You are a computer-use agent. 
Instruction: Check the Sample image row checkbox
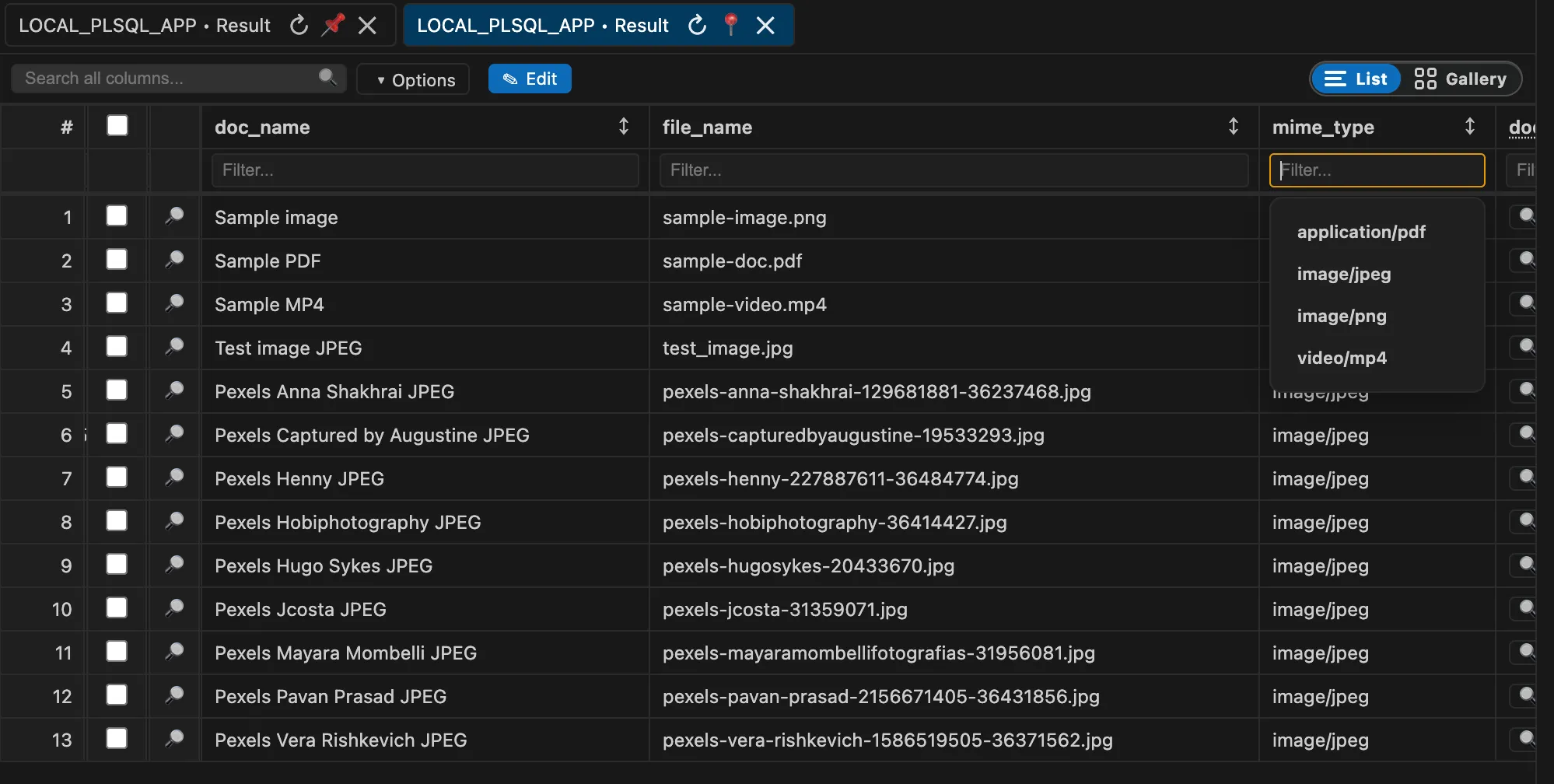click(117, 215)
